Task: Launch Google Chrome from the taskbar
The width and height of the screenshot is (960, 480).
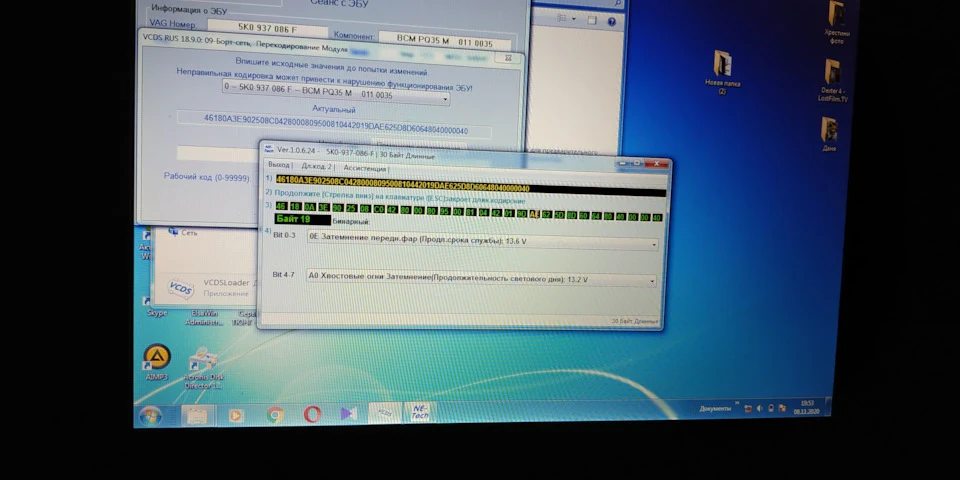Action: (275, 415)
